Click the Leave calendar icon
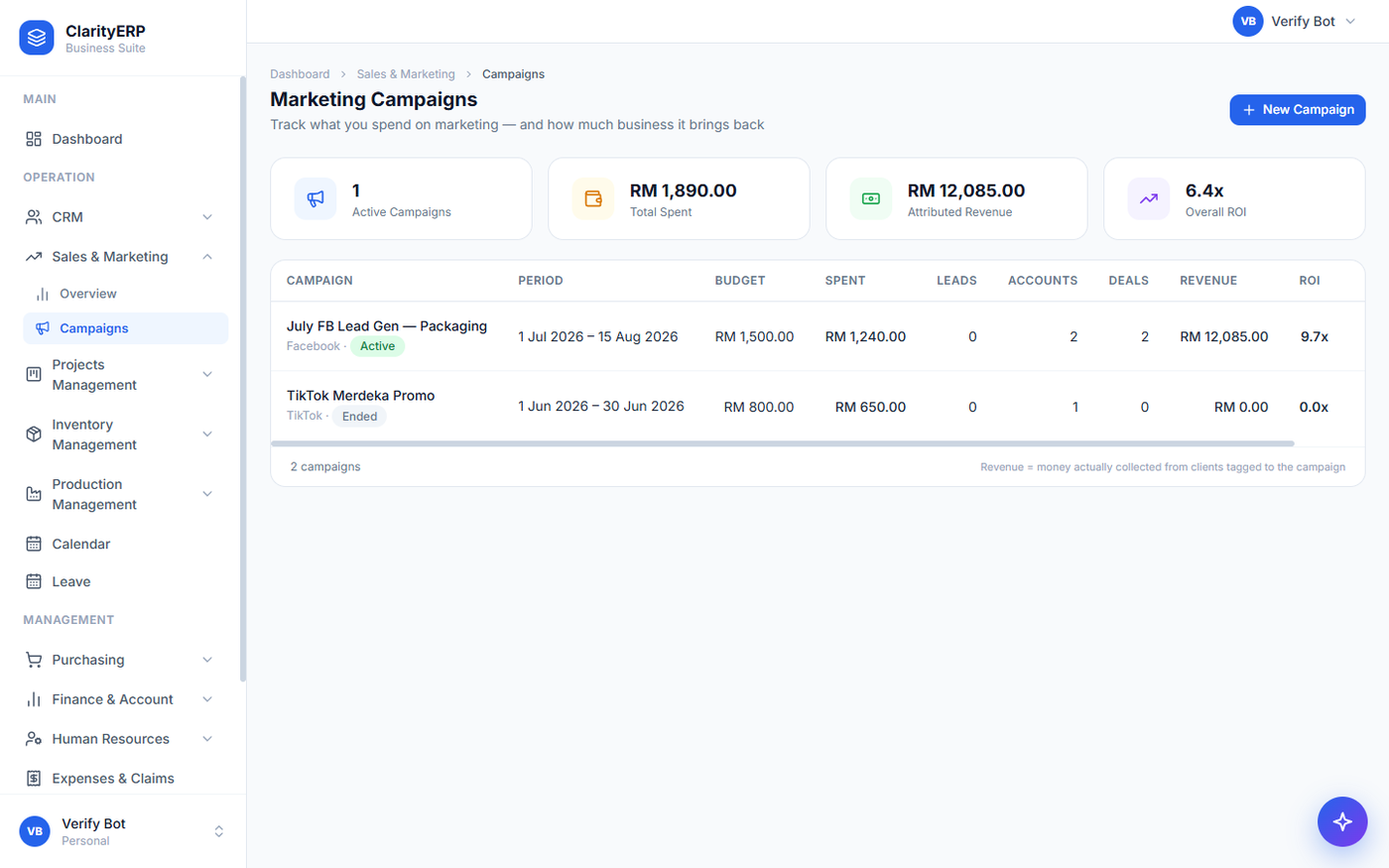The width and height of the screenshot is (1389, 868). 34,581
